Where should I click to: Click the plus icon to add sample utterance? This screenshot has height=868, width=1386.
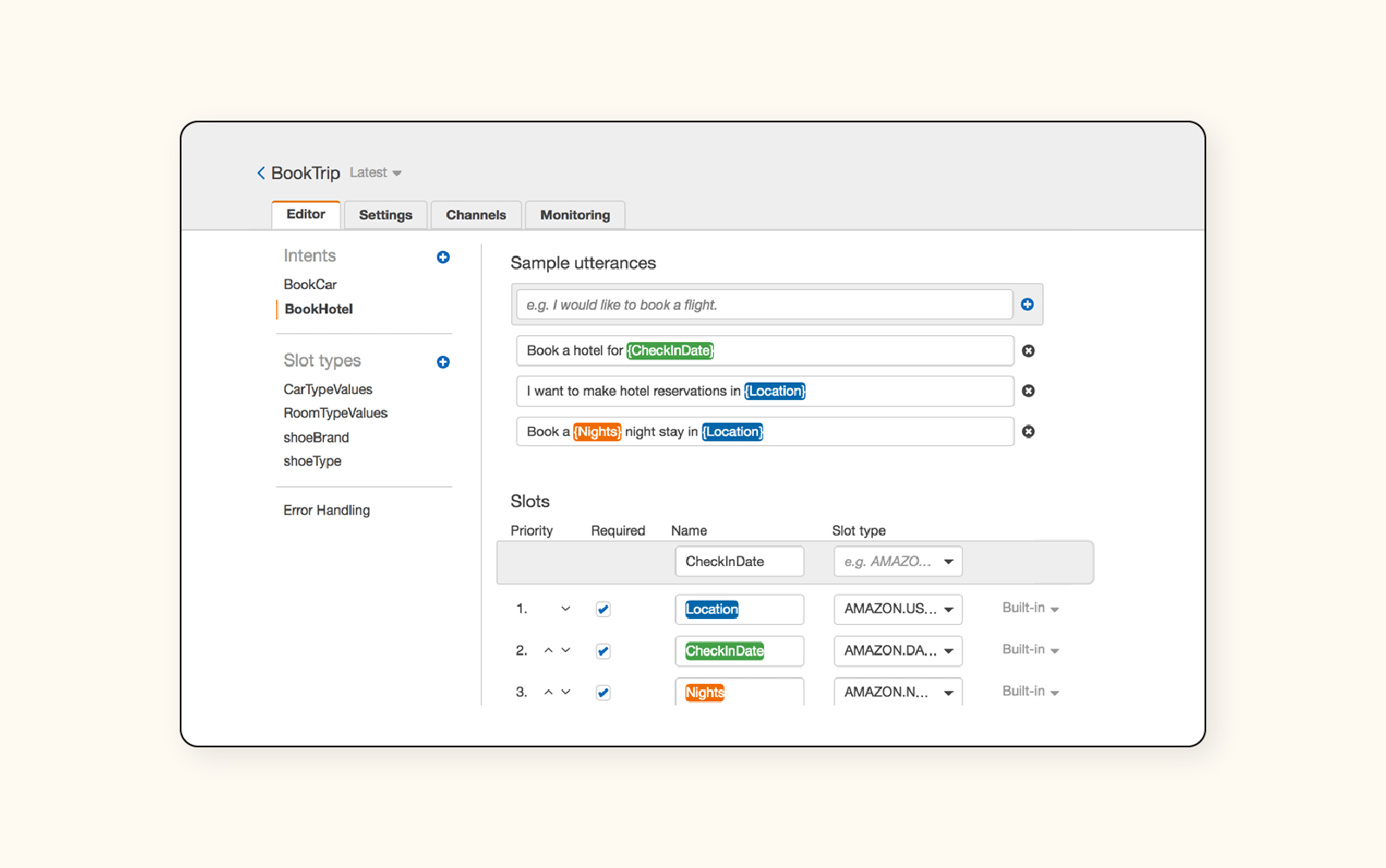tap(1027, 305)
